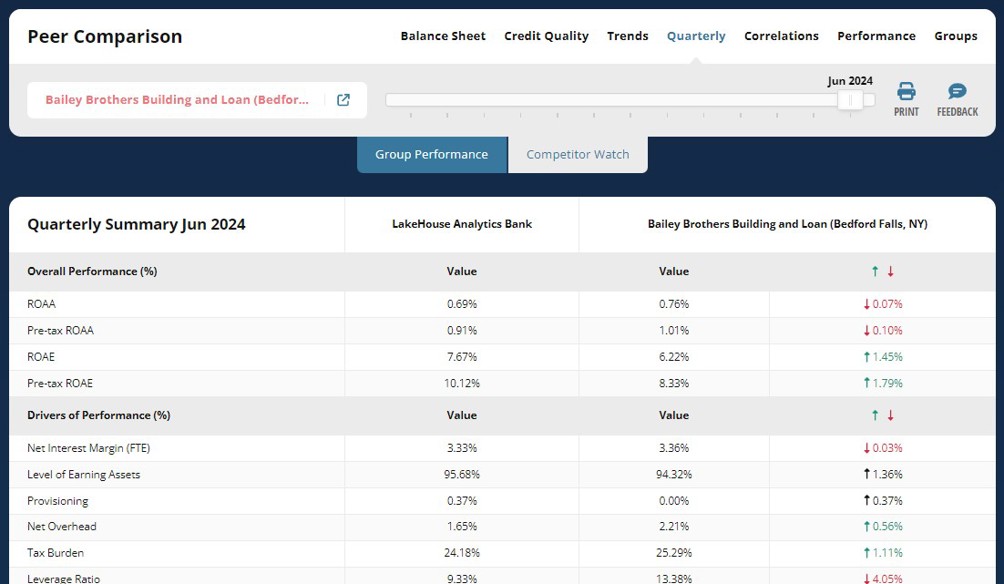Go to the Trends tab

click(x=628, y=36)
